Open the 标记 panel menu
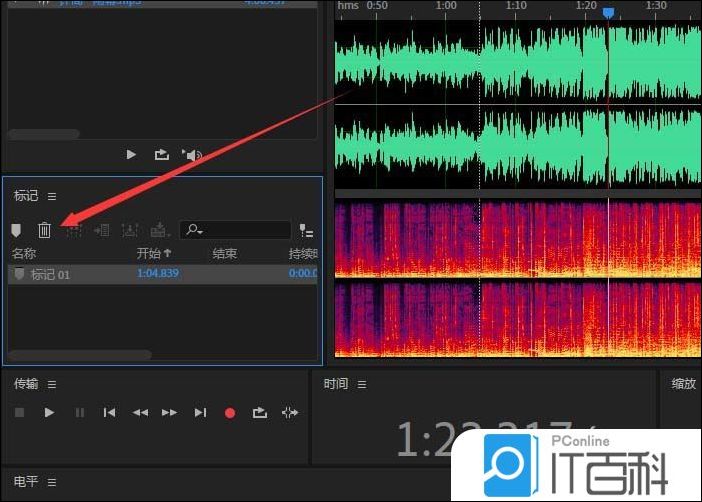The image size is (702, 502). [52, 196]
